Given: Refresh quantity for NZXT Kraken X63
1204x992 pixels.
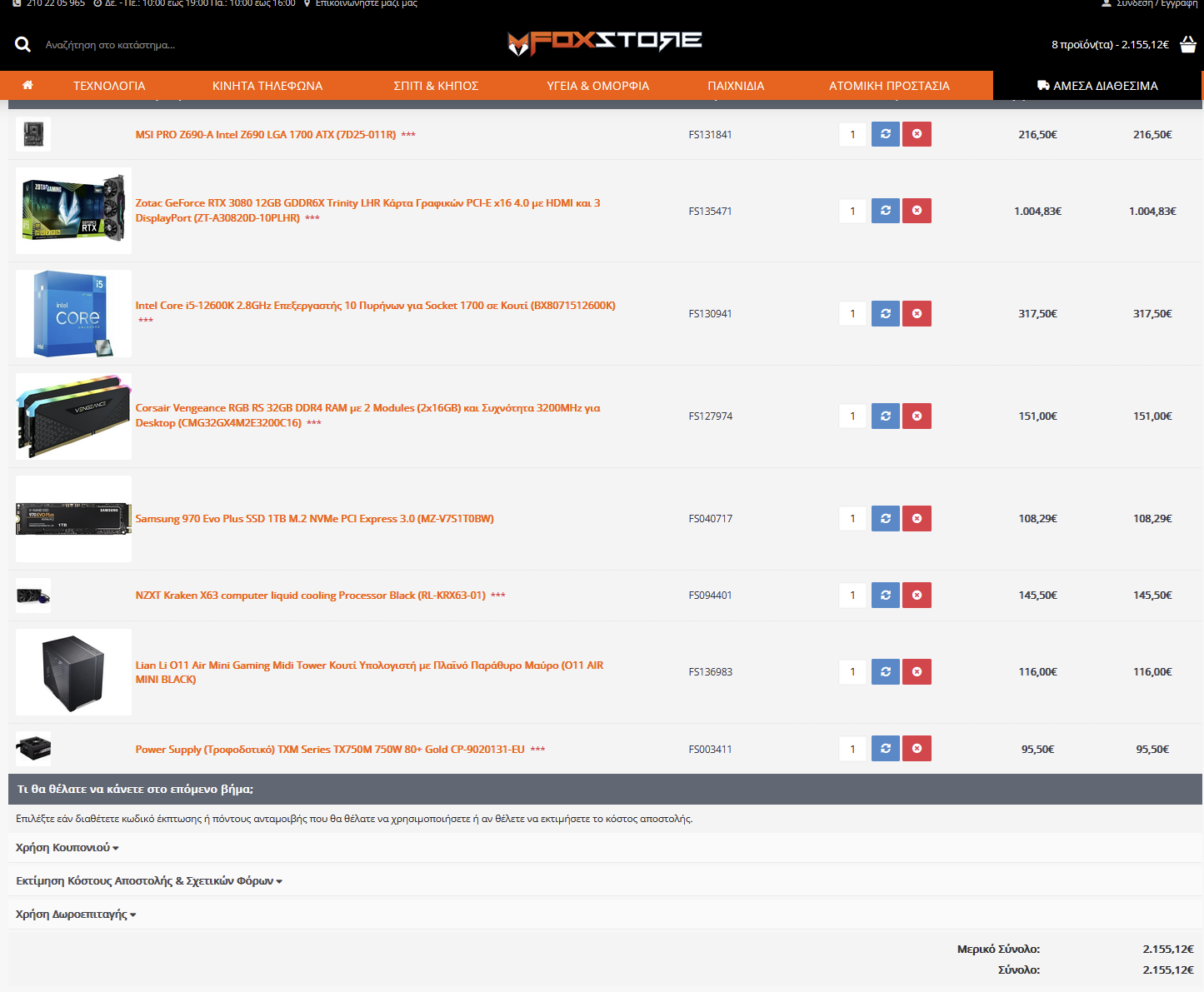Looking at the screenshot, I should pos(886,595).
